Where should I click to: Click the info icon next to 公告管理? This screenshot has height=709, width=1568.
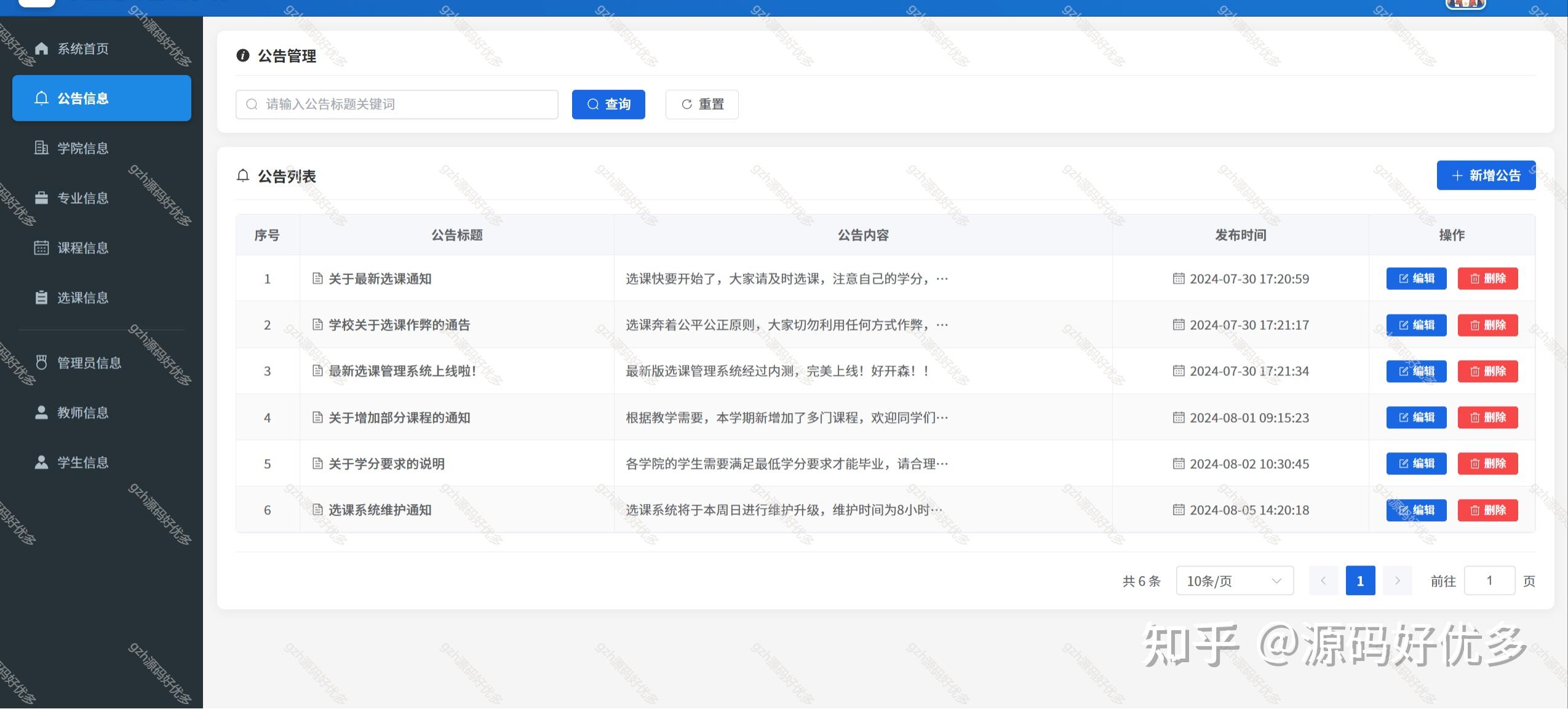pyautogui.click(x=243, y=55)
